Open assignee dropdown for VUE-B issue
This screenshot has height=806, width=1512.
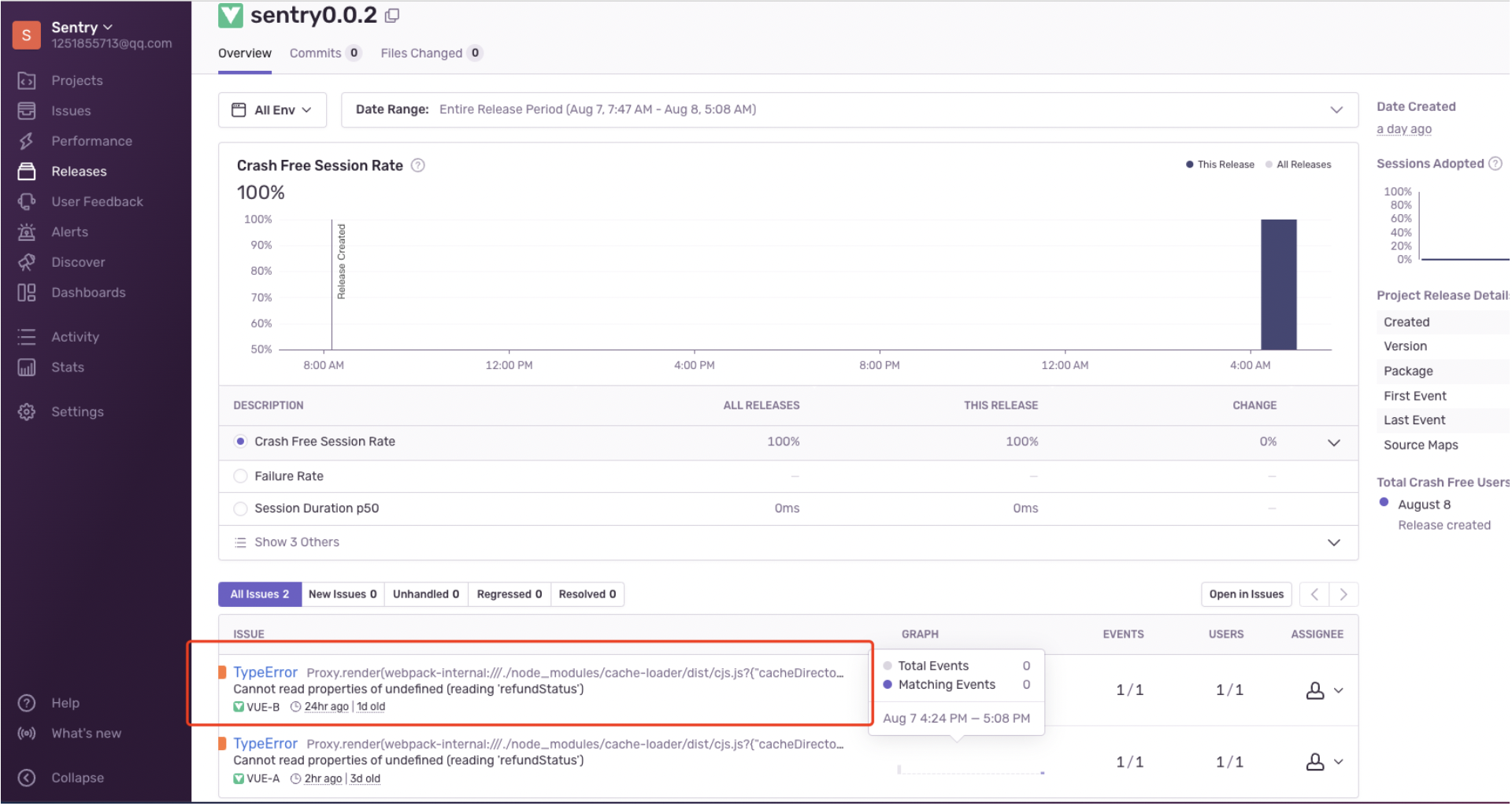1339,690
